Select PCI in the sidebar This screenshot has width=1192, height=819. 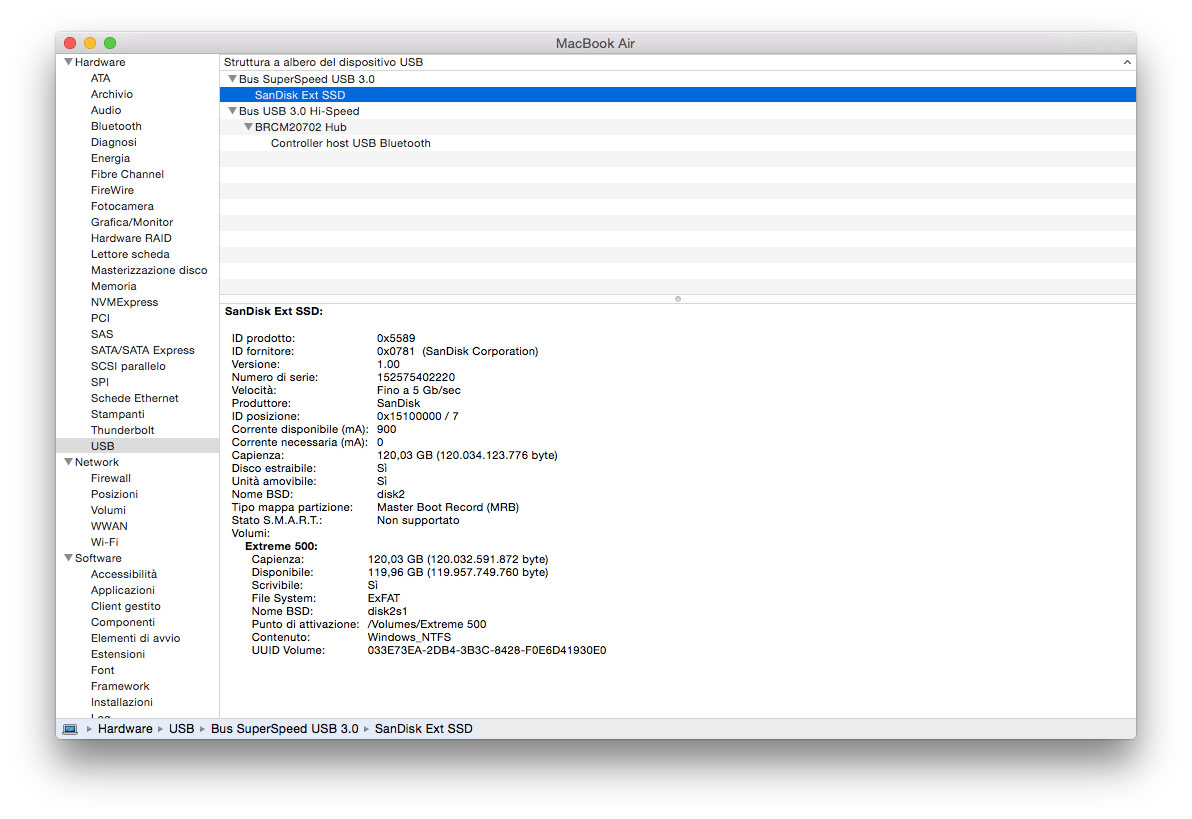point(100,318)
